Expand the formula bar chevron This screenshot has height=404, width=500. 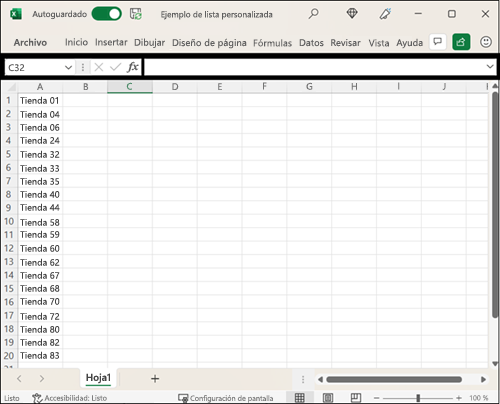490,67
